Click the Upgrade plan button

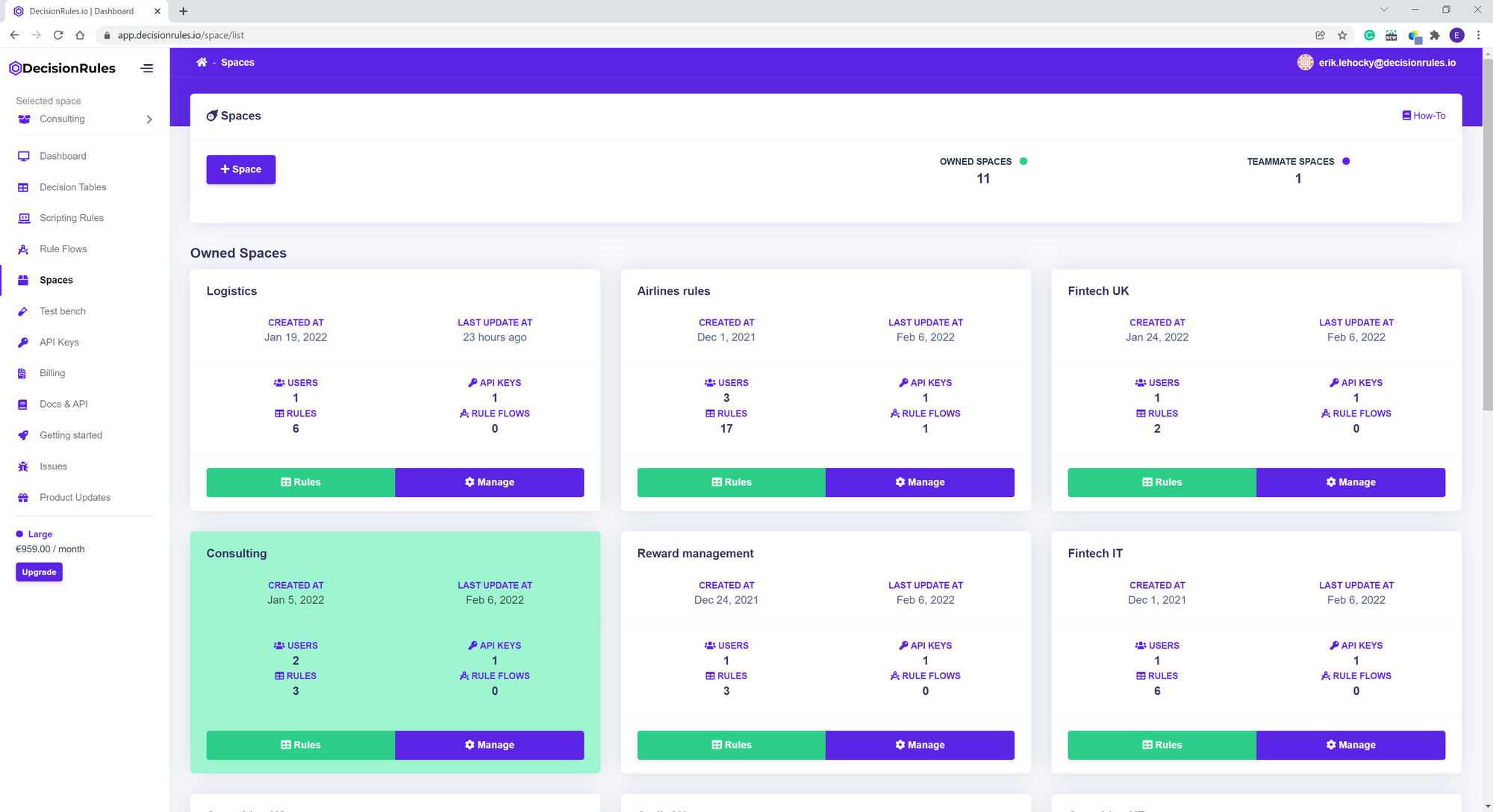38,572
